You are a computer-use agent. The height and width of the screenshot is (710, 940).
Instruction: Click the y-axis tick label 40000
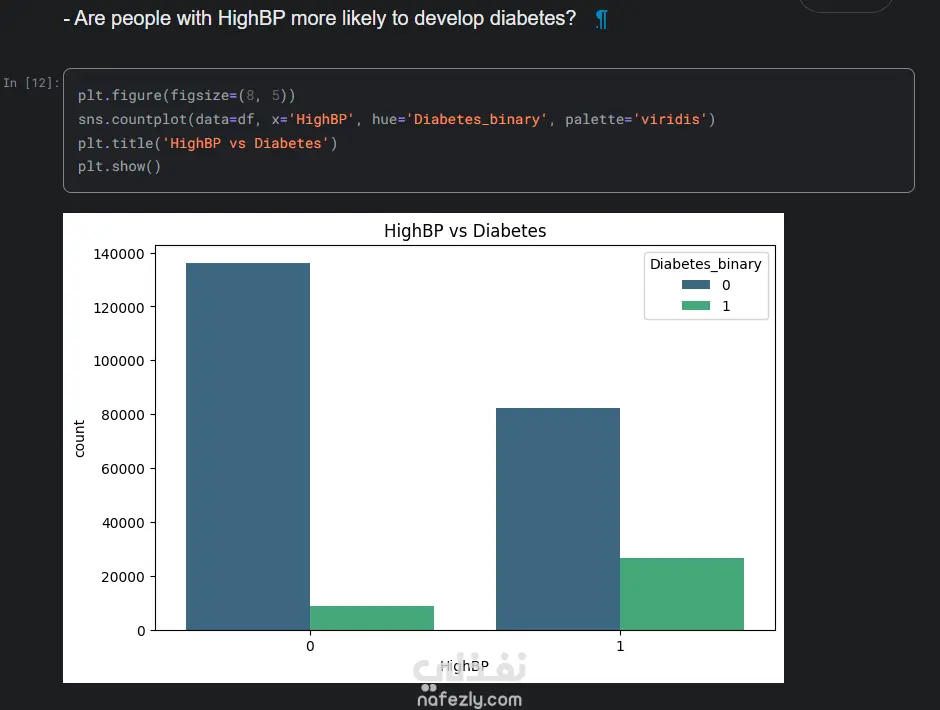click(123, 523)
